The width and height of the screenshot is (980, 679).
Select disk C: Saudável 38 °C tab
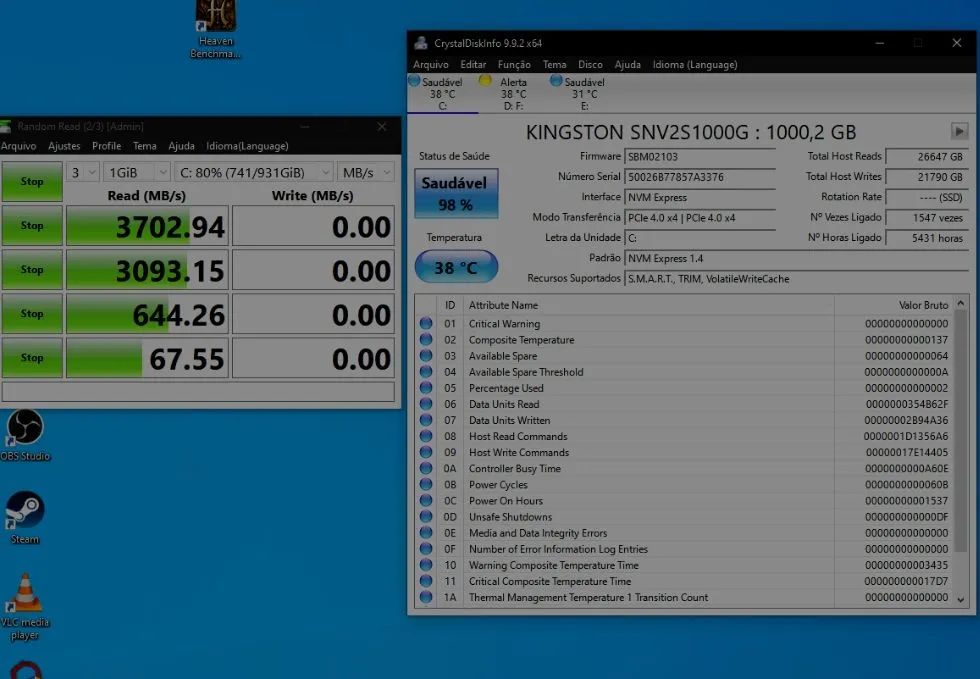(x=442, y=93)
